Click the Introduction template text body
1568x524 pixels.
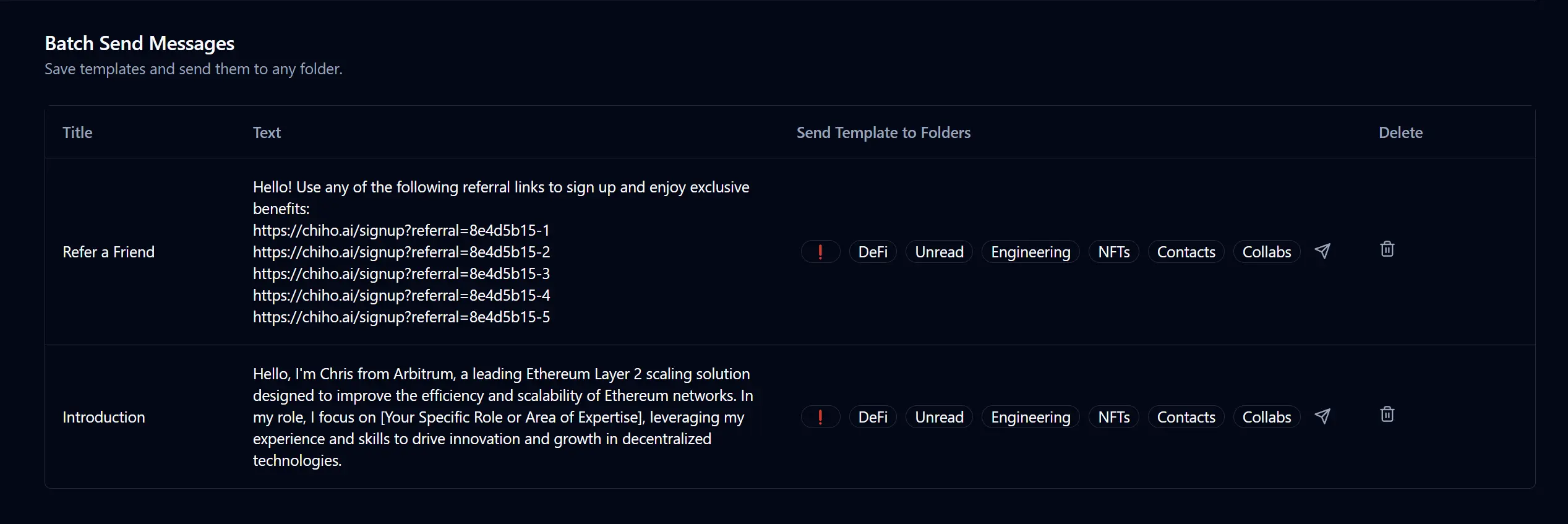click(502, 417)
